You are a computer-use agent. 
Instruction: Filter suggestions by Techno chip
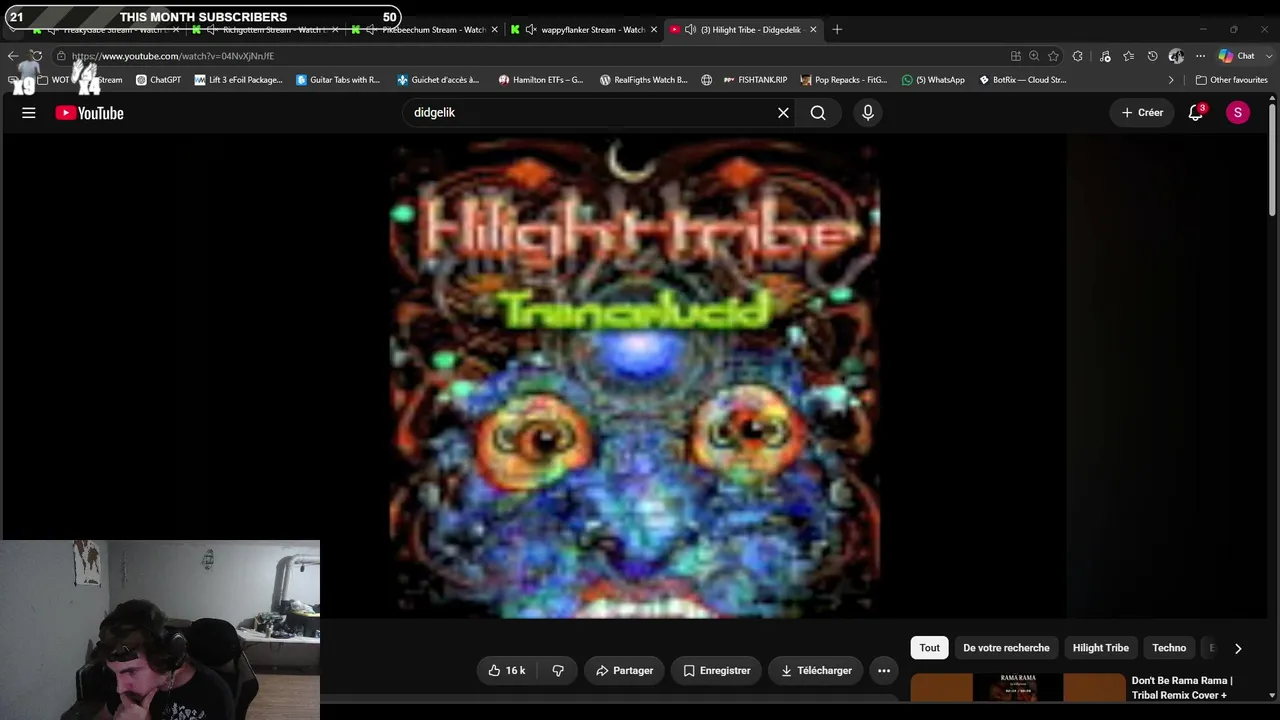coord(1169,648)
